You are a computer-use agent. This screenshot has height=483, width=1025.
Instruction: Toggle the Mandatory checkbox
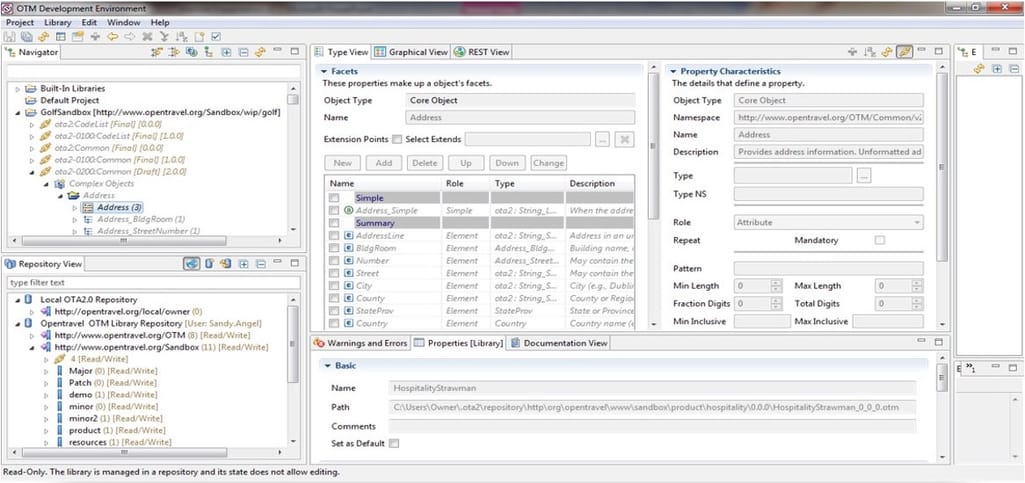coord(880,241)
